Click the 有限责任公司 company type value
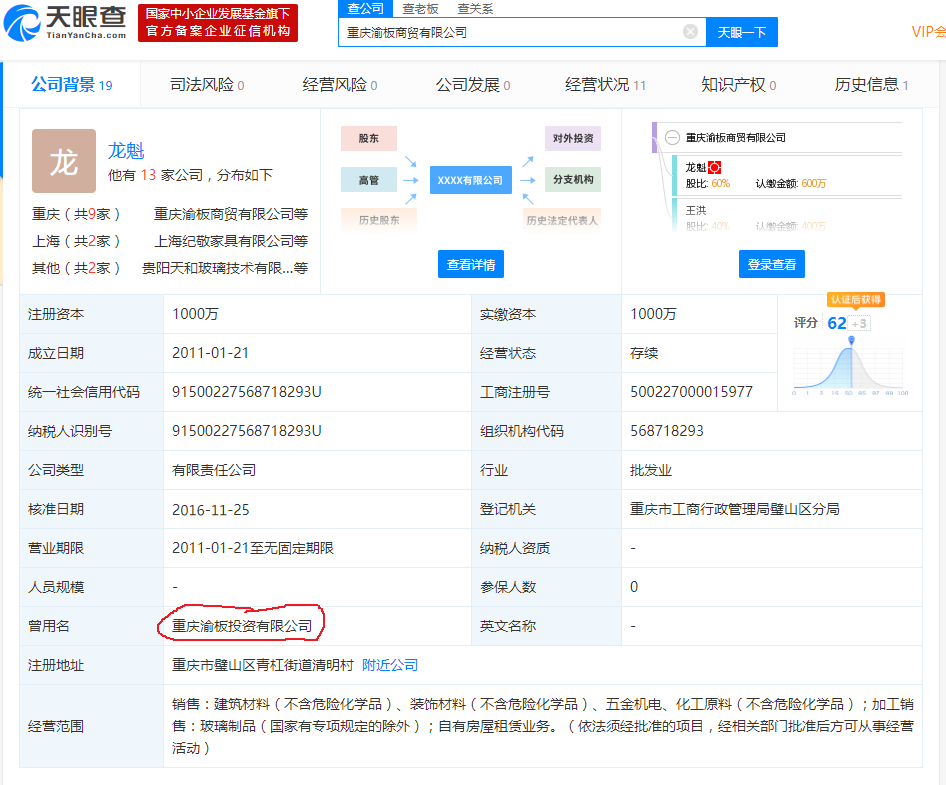The width and height of the screenshot is (946, 785). point(214,470)
